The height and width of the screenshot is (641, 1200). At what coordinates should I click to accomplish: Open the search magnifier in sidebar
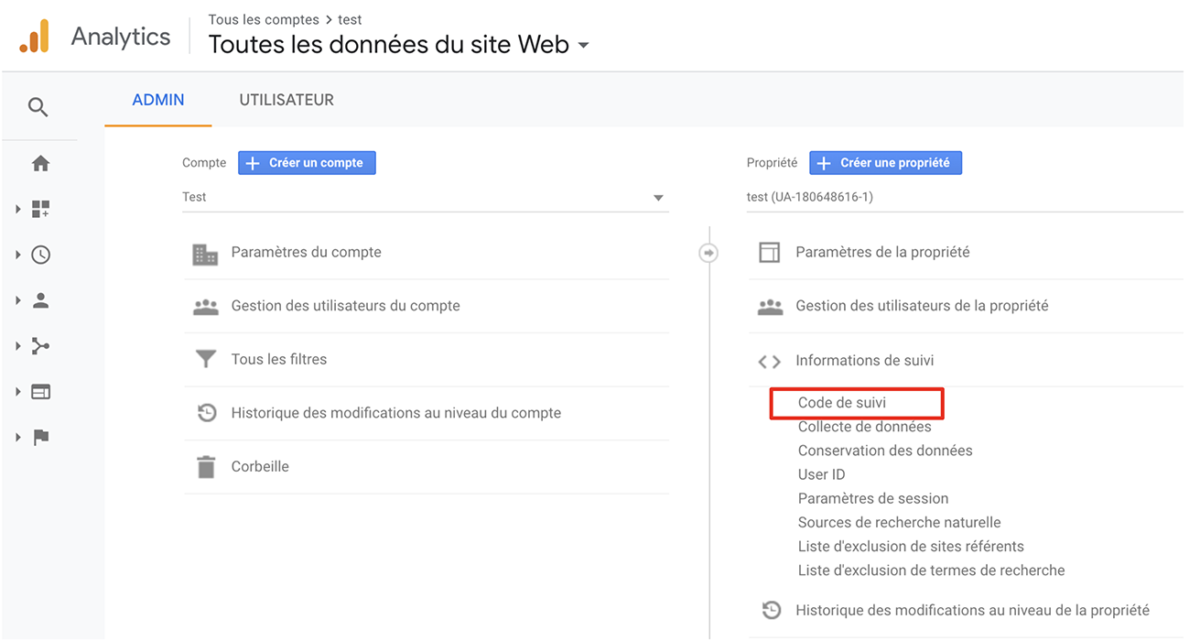pyautogui.click(x=38, y=107)
